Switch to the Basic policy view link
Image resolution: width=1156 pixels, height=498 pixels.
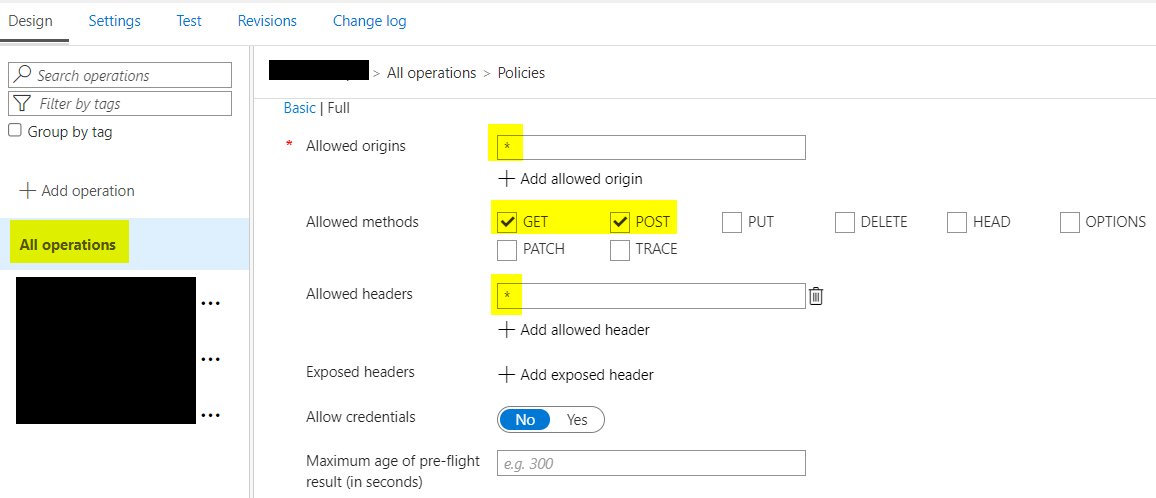coord(299,108)
